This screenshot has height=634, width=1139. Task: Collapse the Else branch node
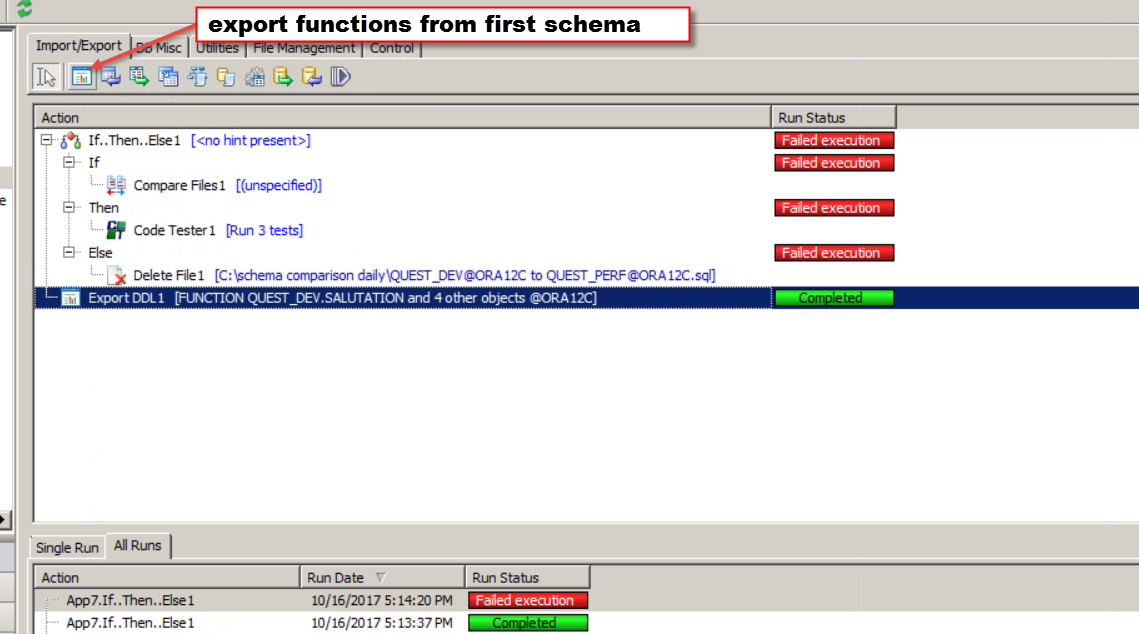tap(69, 252)
